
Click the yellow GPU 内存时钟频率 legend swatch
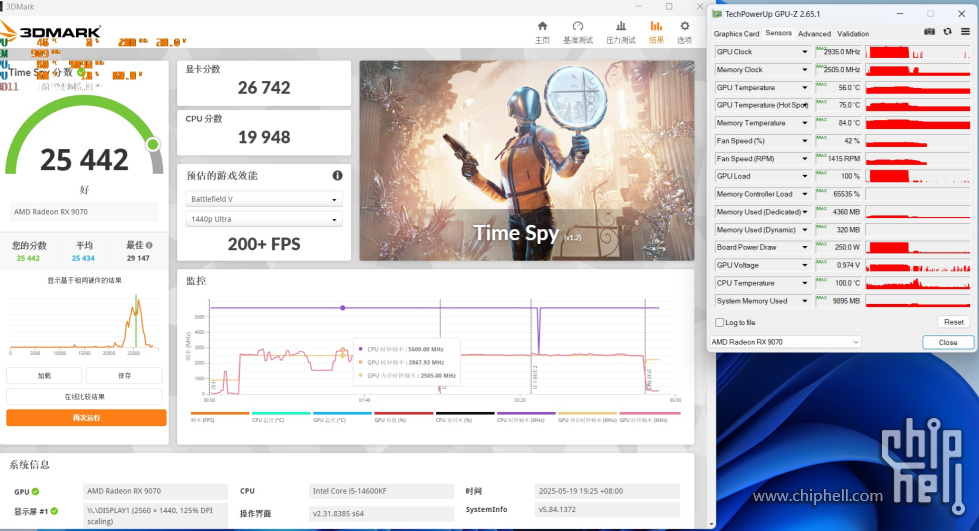click(588, 413)
